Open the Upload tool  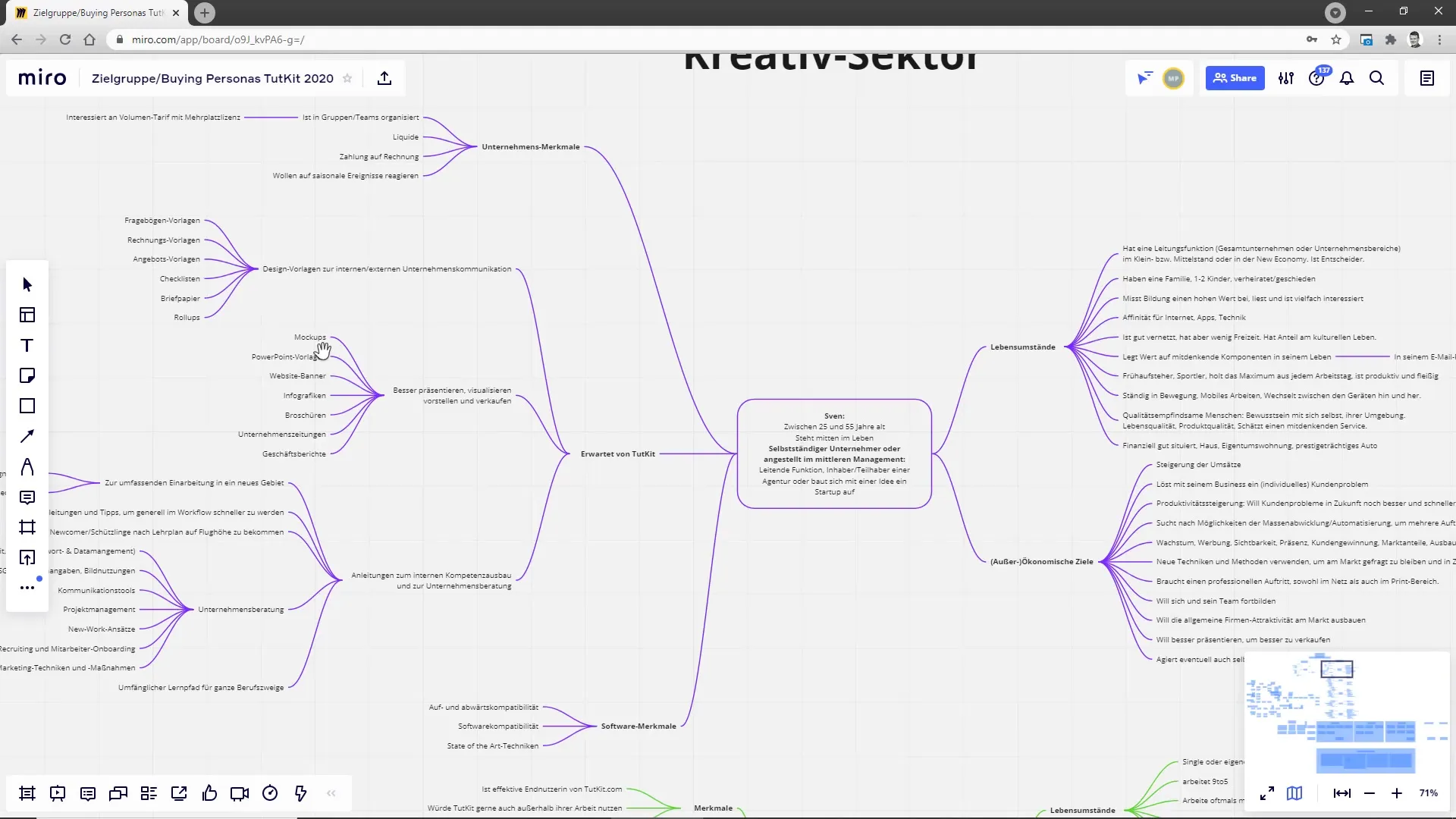27,557
